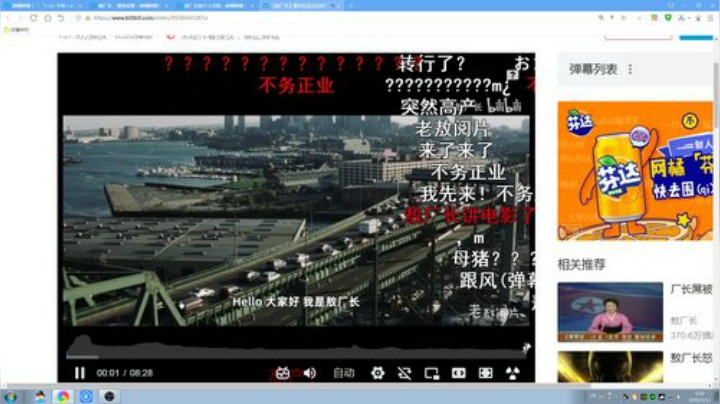The image size is (720, 404).
Task: Switch to the first browser tab
Action: coord(44,6)
